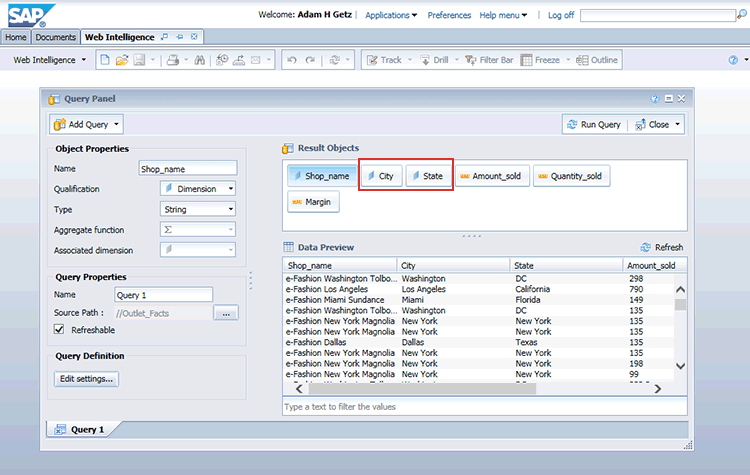
Task: Toggle the Filter Bar
Action: [489, 60]
